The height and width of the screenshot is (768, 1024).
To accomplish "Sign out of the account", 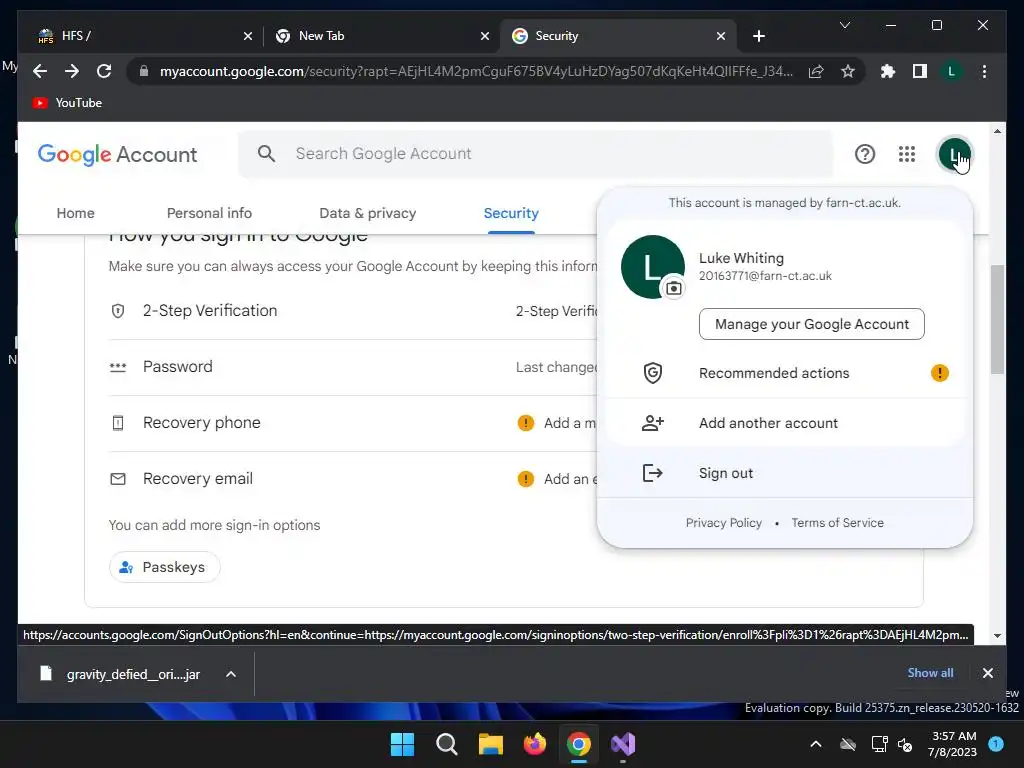I will [785, 473].
